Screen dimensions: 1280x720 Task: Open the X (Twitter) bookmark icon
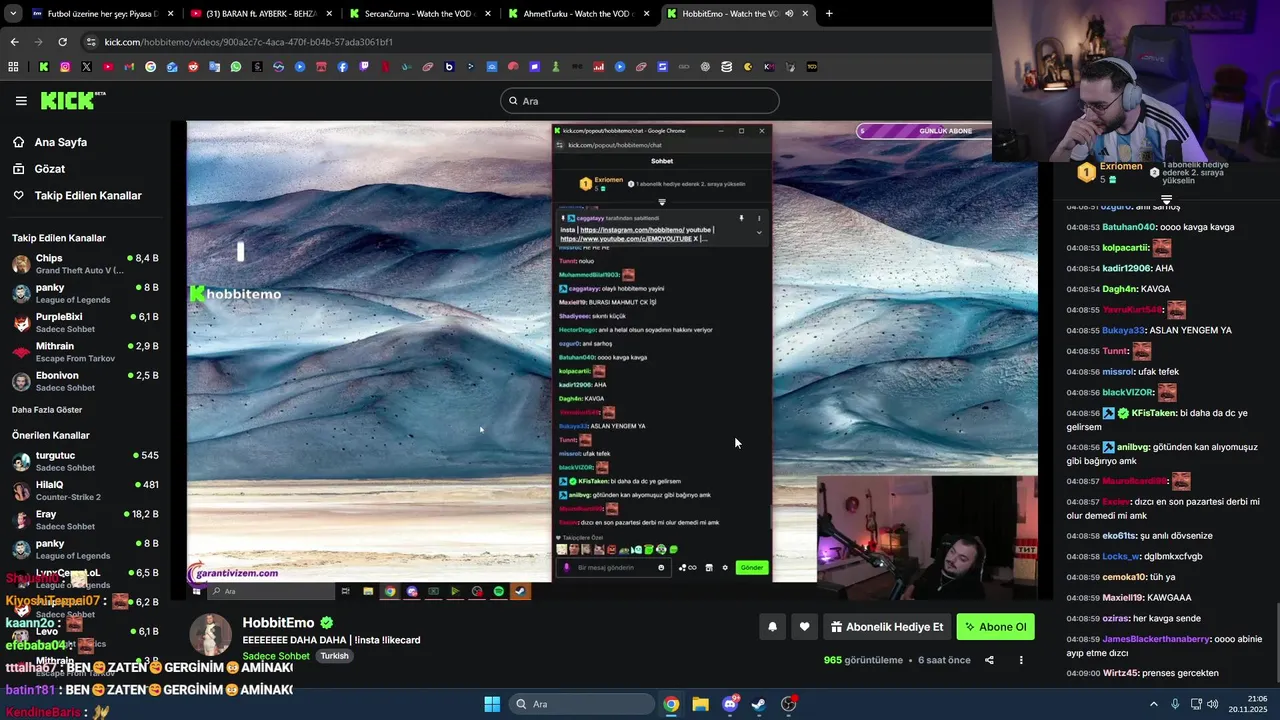(86, 67)
